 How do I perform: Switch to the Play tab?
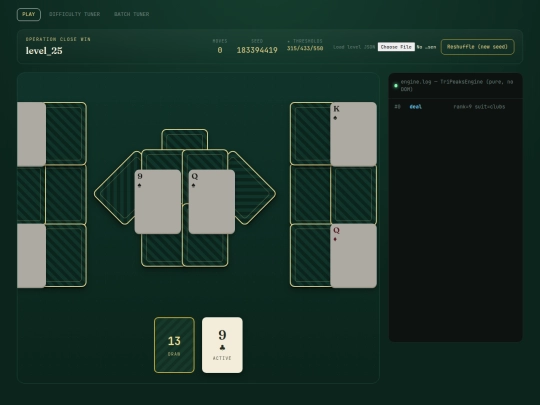click(29, 14)
